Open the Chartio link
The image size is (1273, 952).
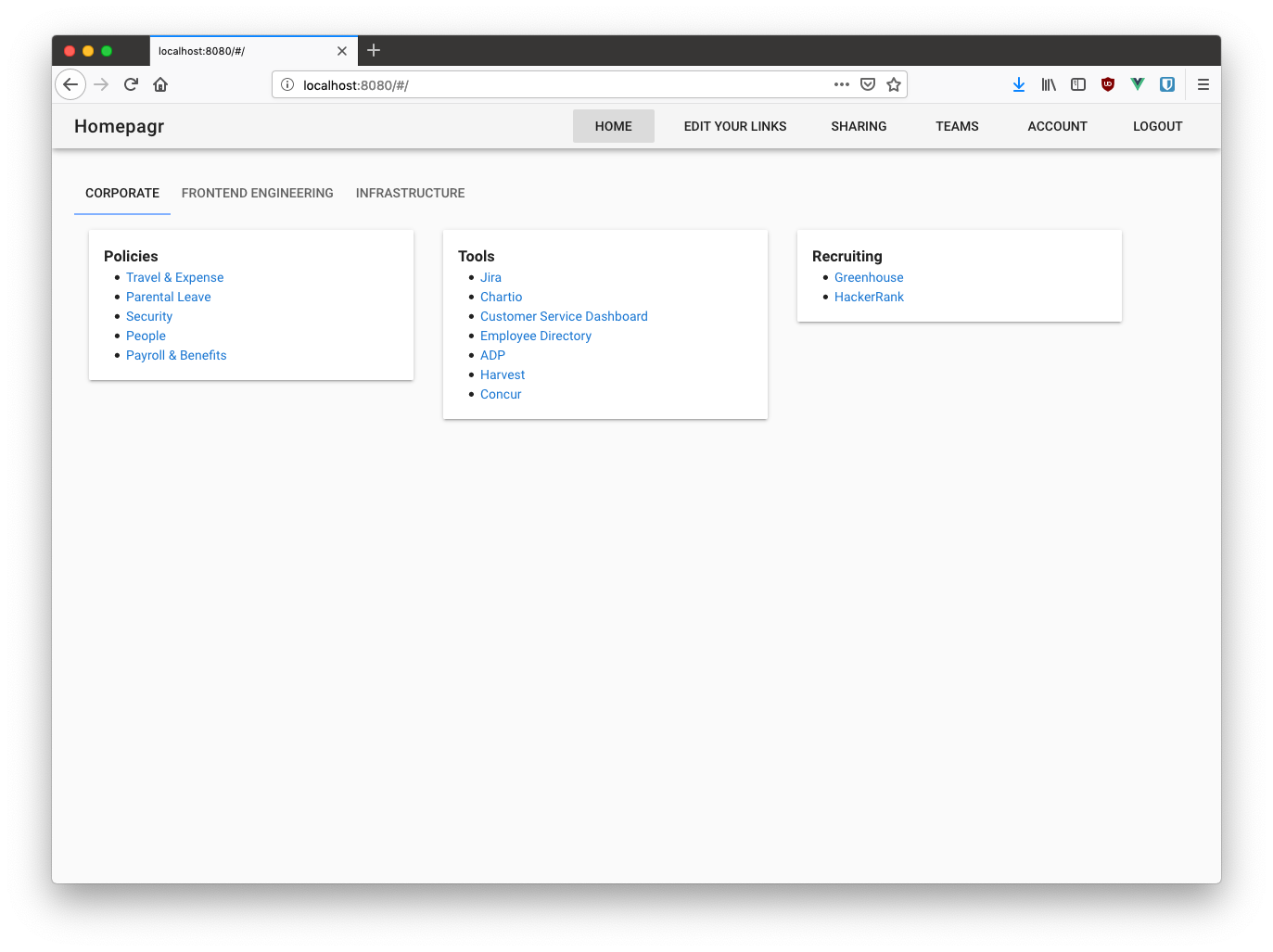(502, 297)
